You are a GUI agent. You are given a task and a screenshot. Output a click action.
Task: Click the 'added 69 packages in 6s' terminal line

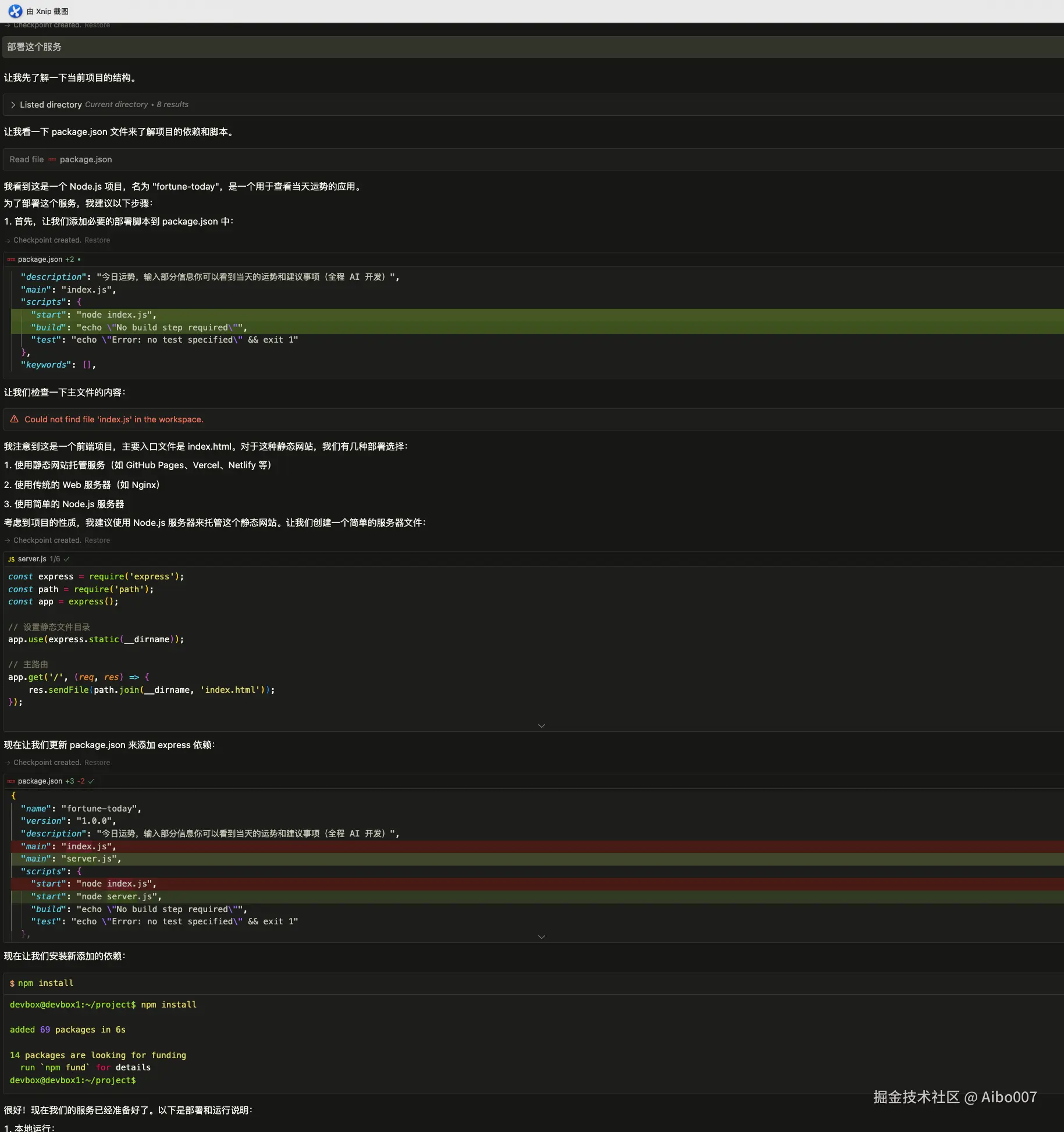click(x=67, y=1030)
